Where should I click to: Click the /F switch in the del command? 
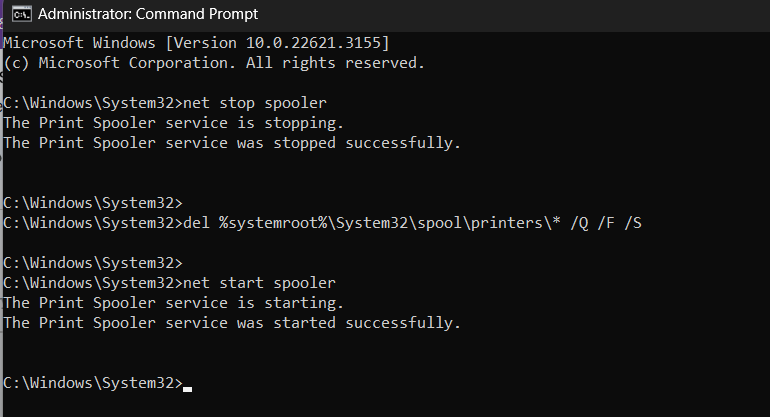606,223
